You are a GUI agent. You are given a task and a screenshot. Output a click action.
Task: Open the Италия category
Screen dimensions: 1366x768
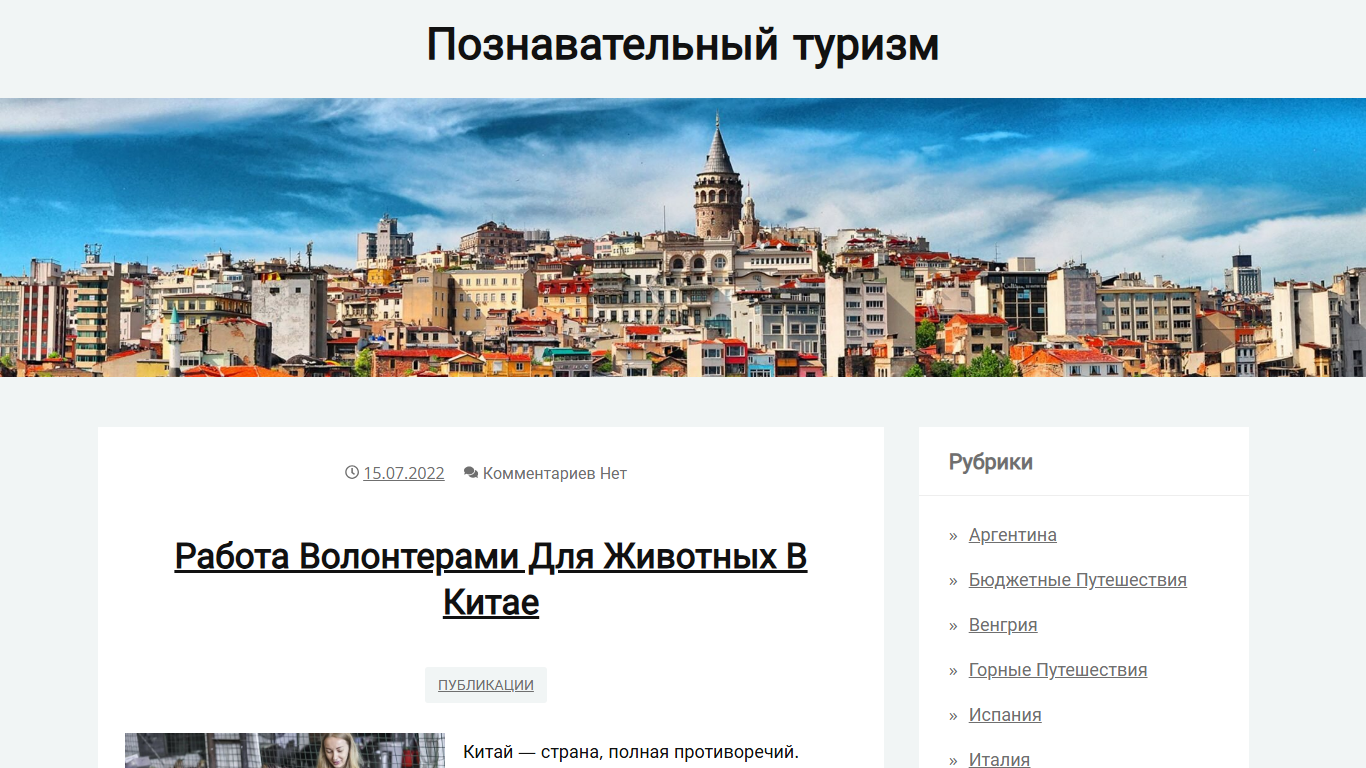point(999,759)
